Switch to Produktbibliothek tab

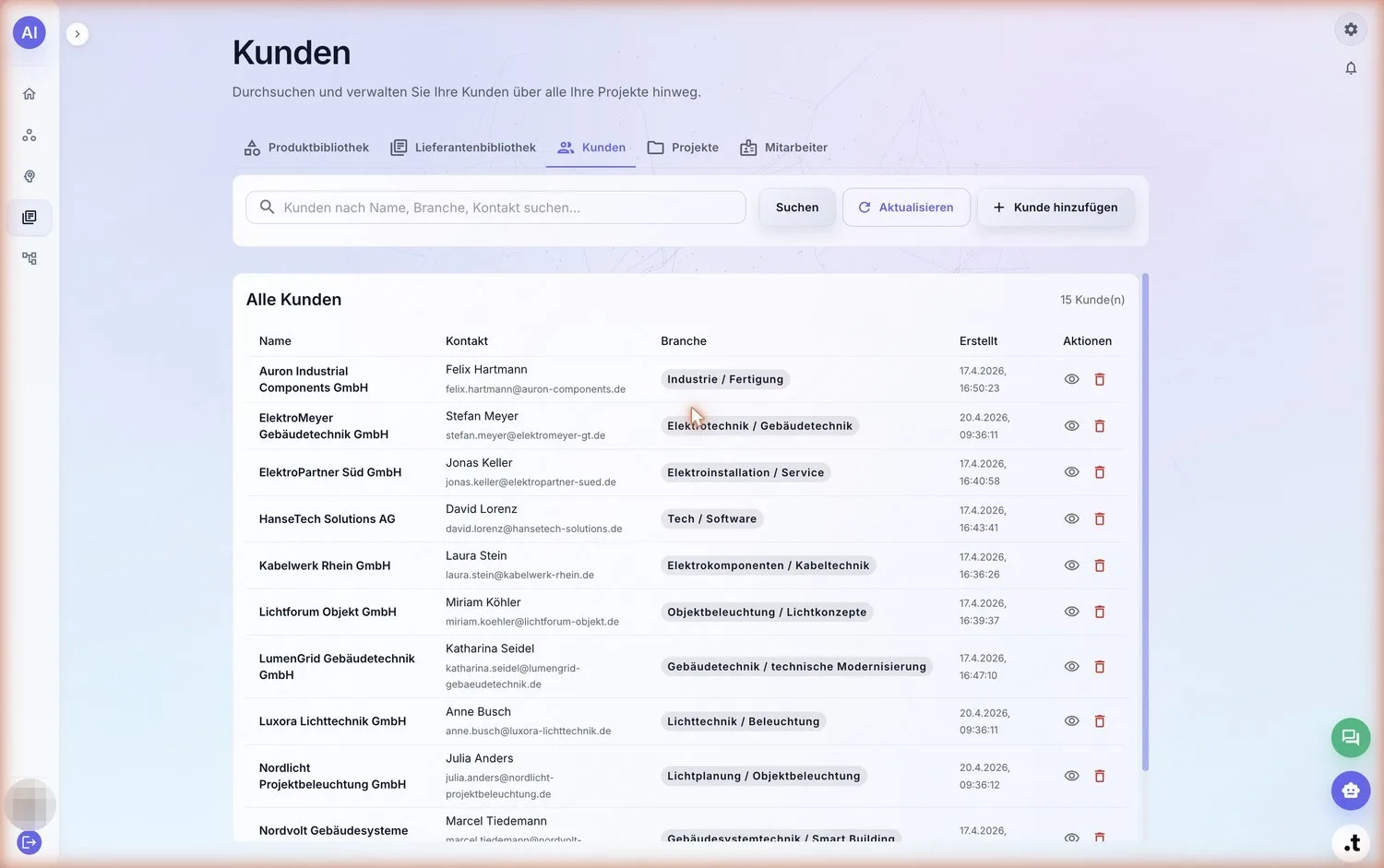coord(306,148)
